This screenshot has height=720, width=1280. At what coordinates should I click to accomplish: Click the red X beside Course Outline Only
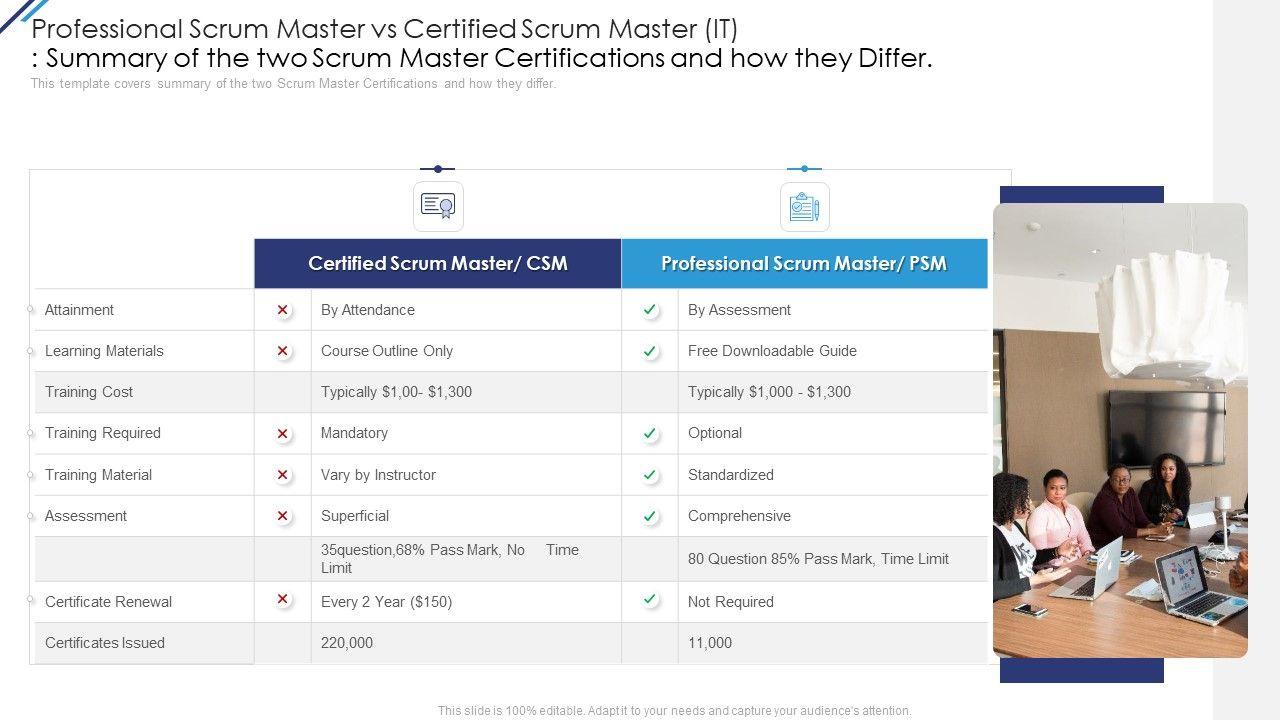pos(283,351)
